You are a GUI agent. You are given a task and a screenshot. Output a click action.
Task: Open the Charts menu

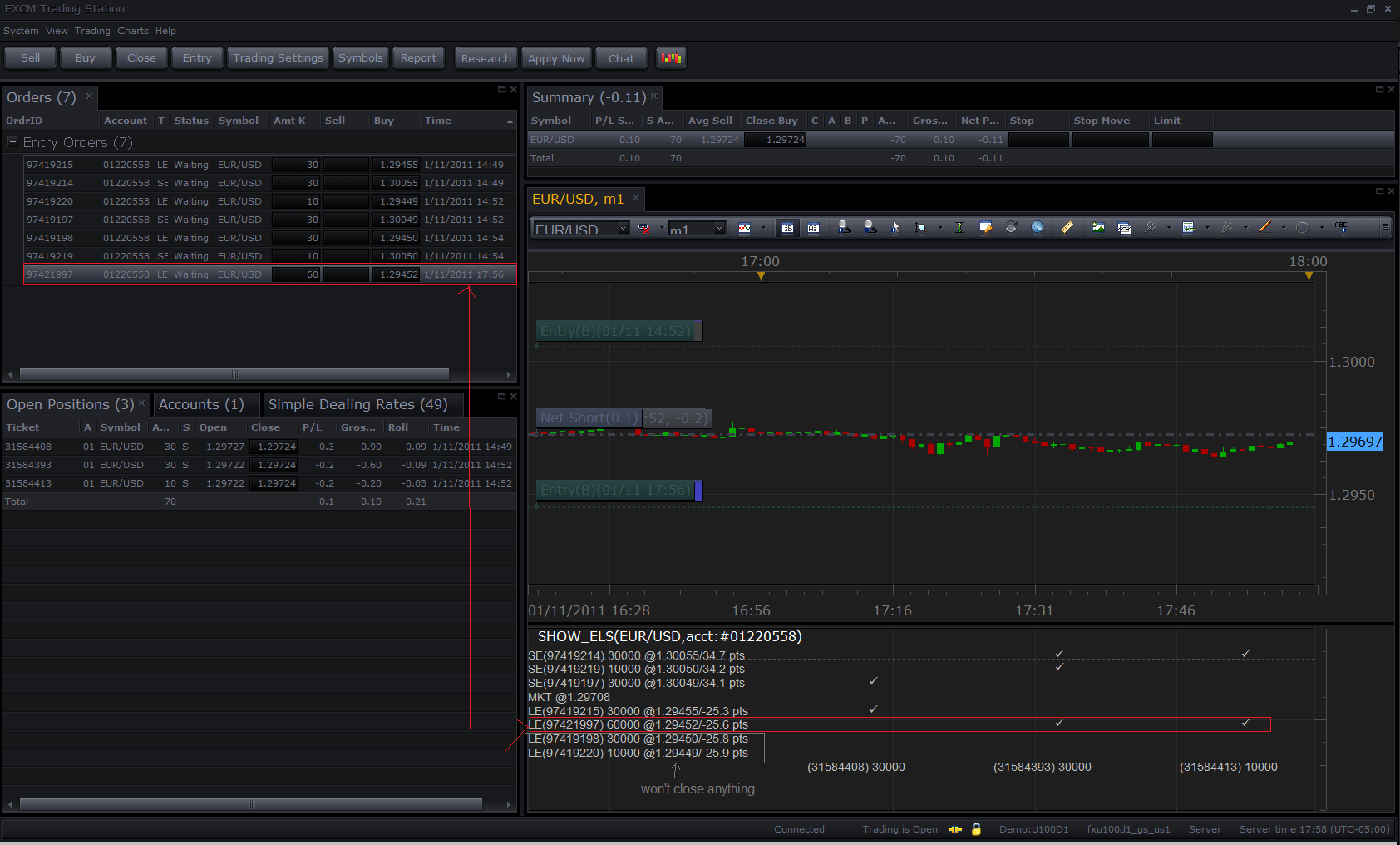pos(133,31)
